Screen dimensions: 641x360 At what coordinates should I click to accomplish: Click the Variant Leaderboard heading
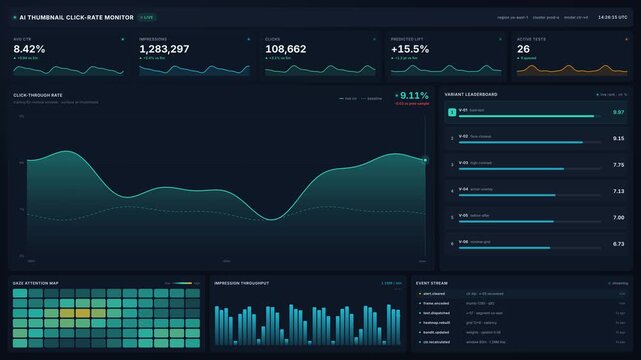[471, 94]
